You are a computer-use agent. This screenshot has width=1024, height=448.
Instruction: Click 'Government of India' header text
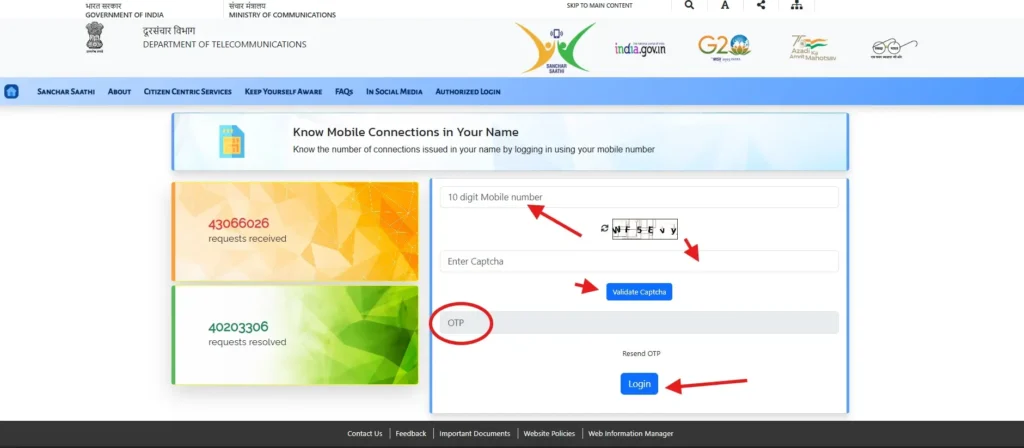point(125,14)
